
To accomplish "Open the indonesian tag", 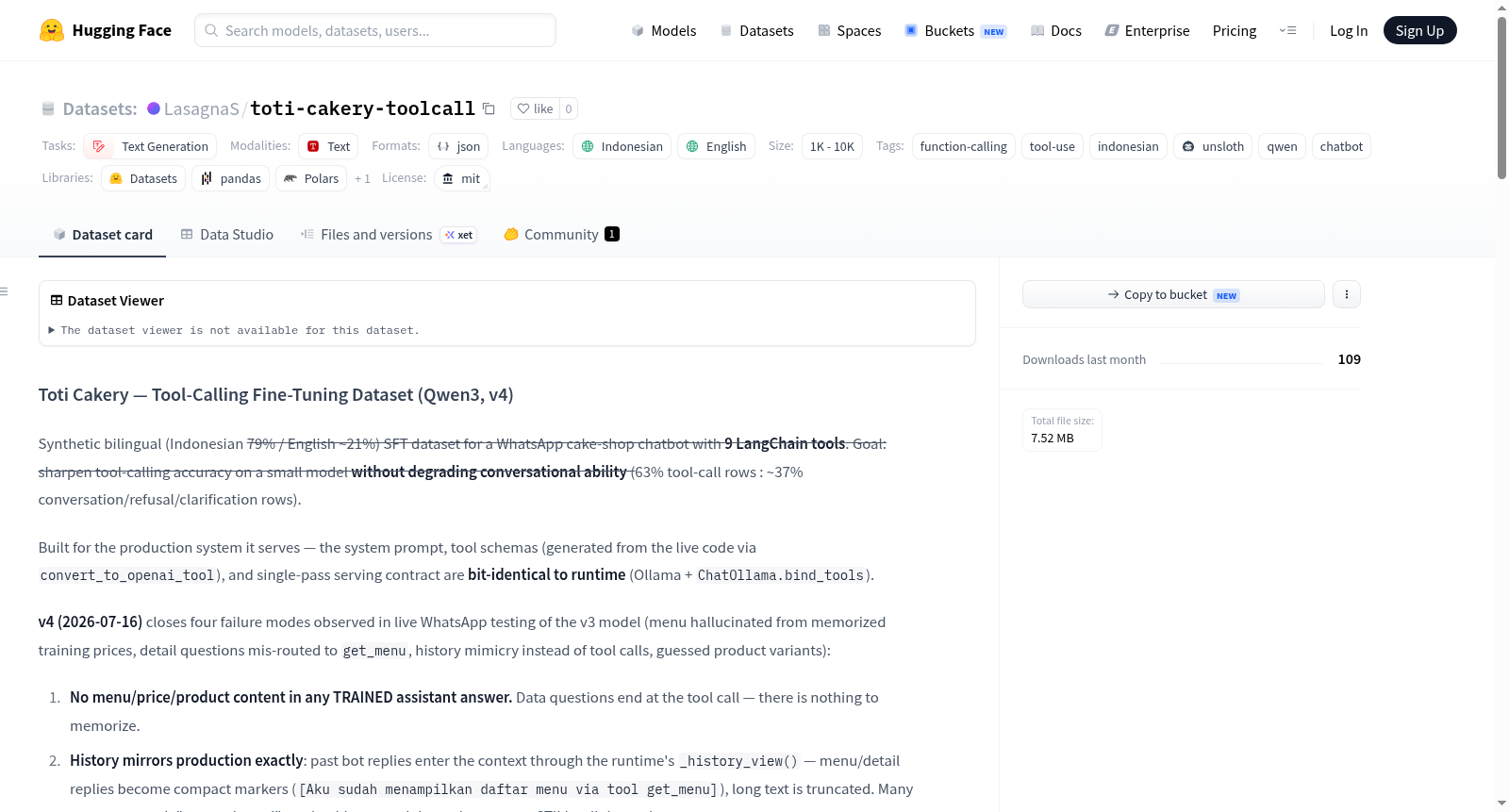I will pos(1128,146).
